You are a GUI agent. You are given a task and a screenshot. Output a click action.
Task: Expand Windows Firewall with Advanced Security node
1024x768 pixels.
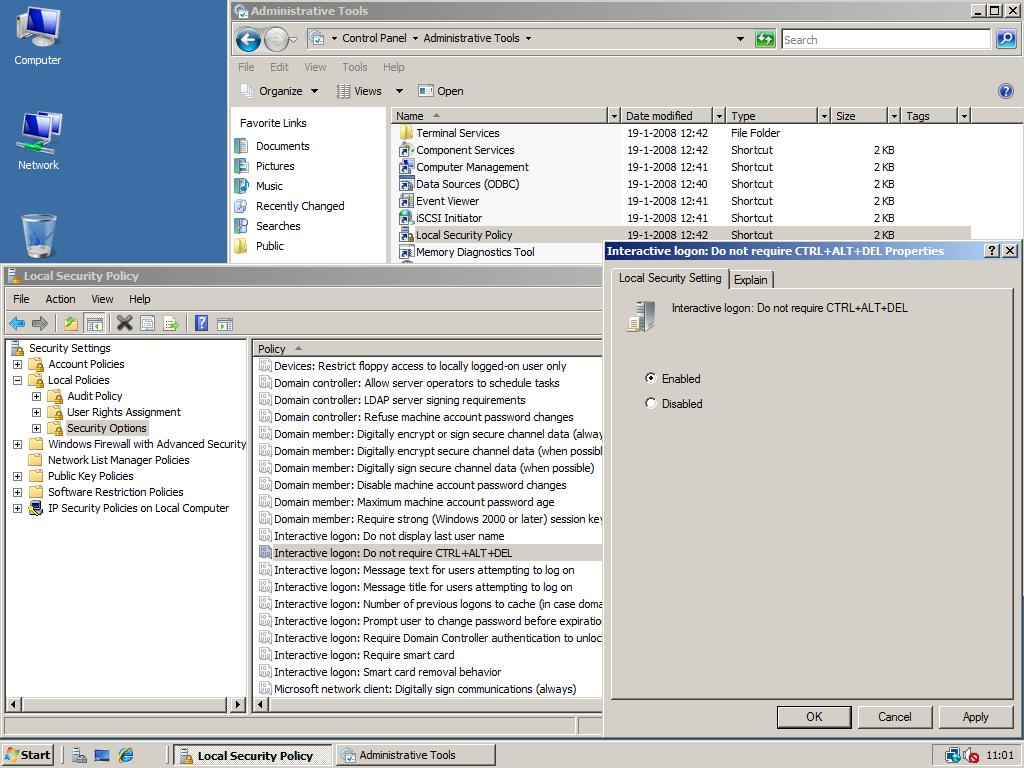[18, 444]
